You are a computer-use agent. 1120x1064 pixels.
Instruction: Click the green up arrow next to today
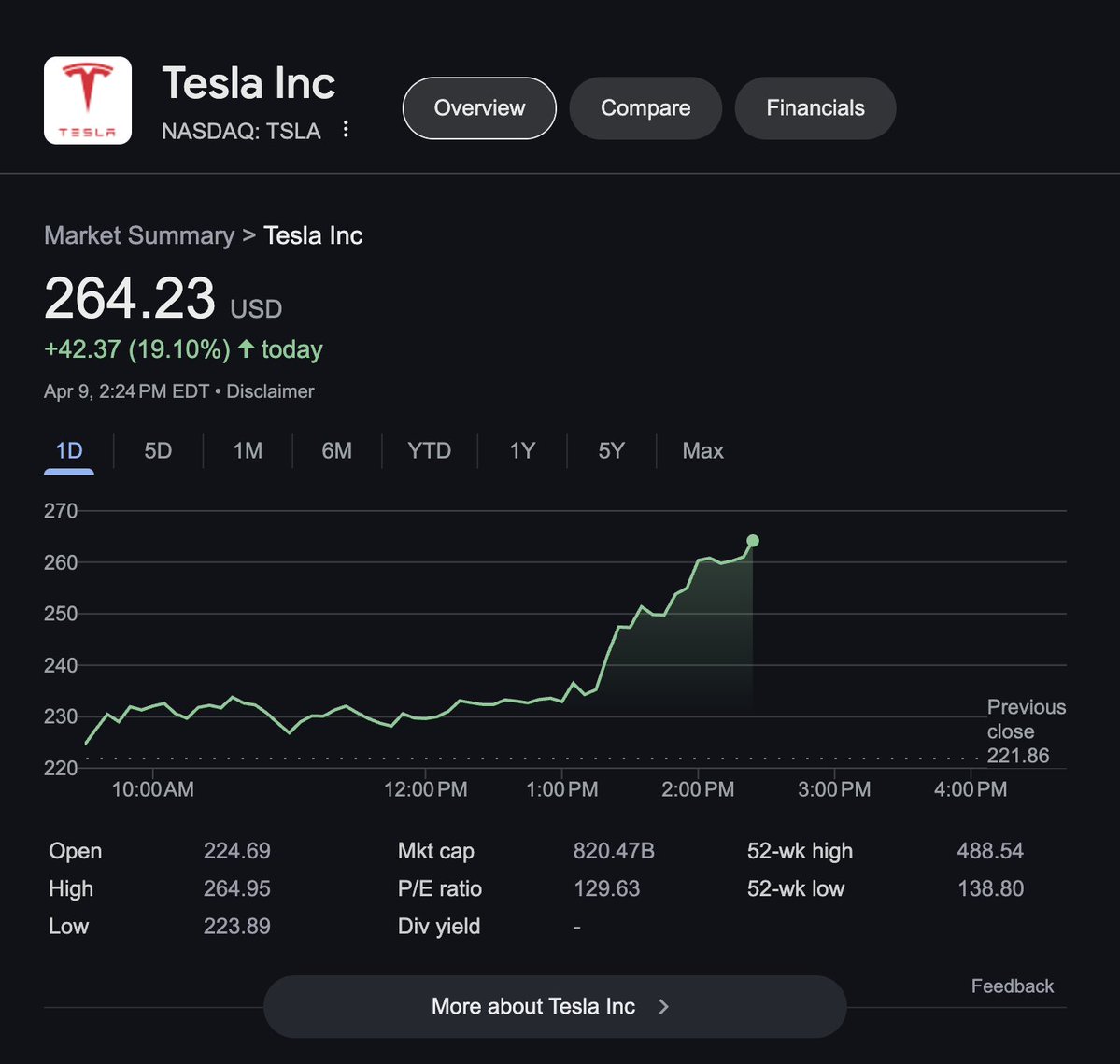pos(246,348)
